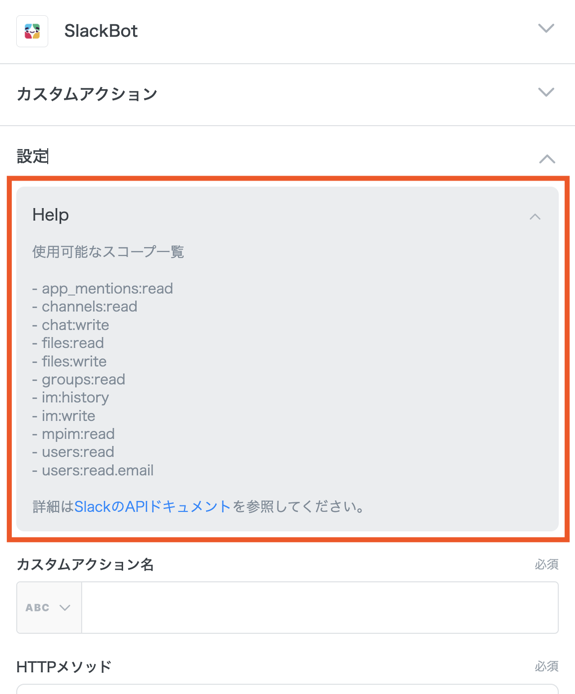Viewport: 575px width, 694px height.
Task: Click the Help heading text
Action: click(50, 215)
